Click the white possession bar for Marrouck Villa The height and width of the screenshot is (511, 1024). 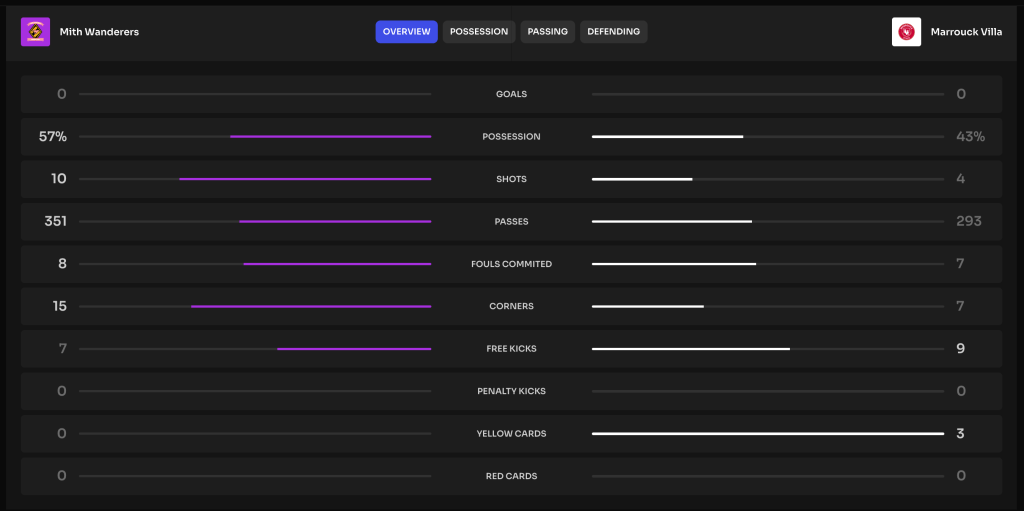point(667,136)
